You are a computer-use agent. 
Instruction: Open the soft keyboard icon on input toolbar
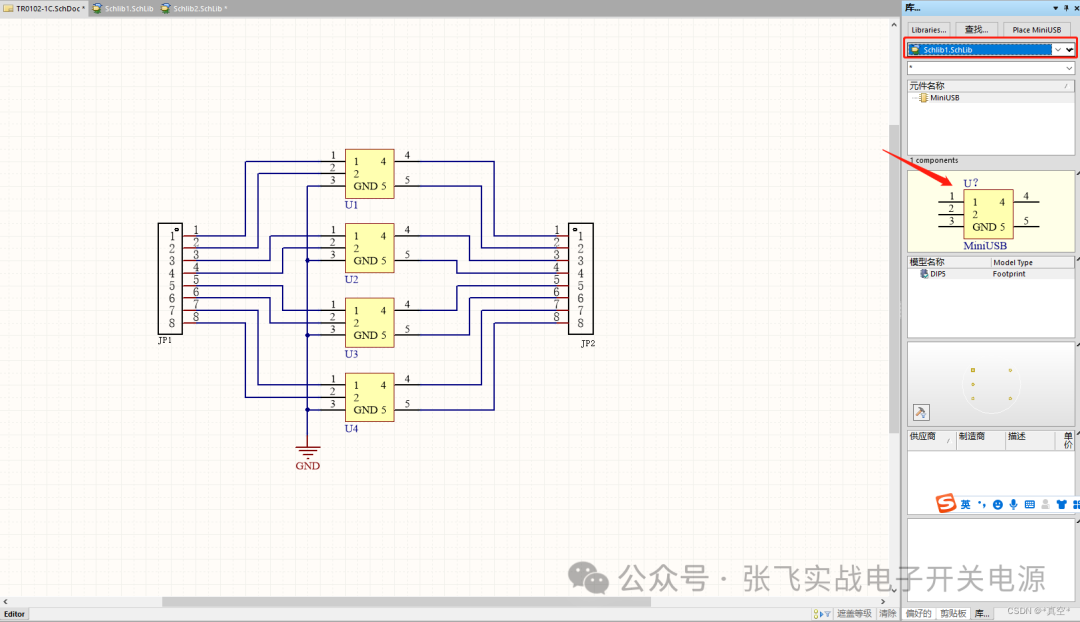pyautogui.click(x=1030, y=504)
